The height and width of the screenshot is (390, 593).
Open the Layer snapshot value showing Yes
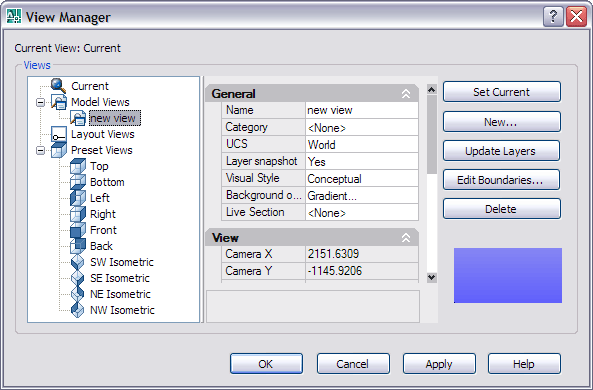pos(362,162)
